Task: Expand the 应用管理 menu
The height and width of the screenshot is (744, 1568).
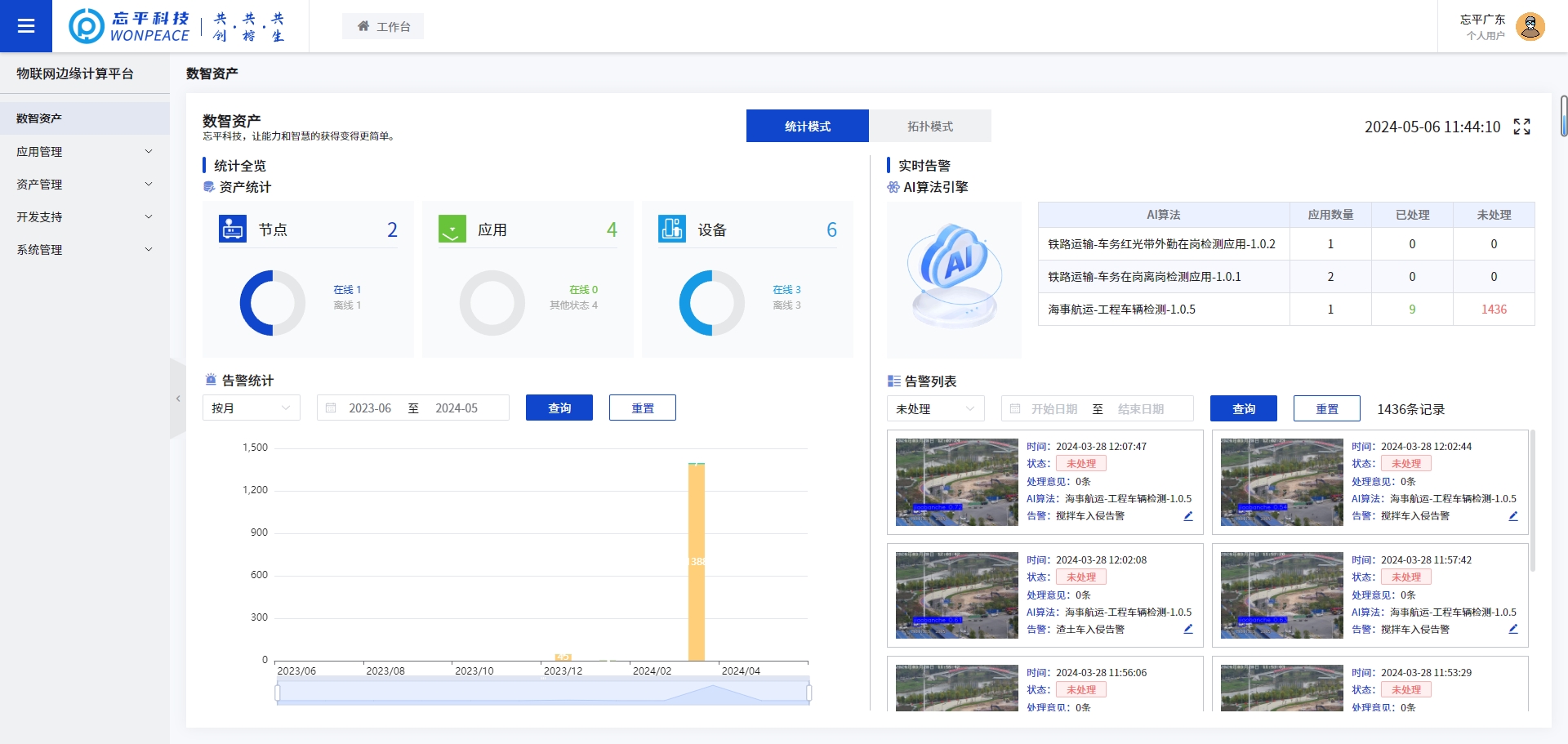Action: pos(85,151)
